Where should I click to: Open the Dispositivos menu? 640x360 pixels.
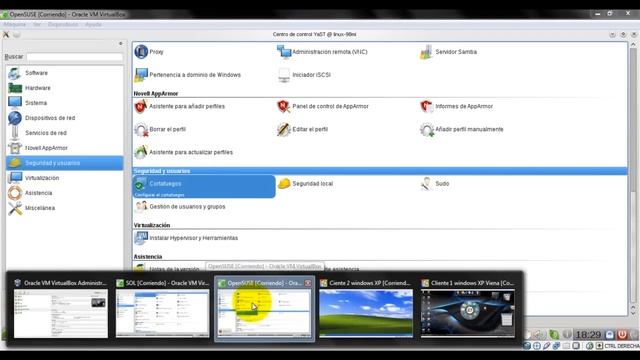(63, 24)
